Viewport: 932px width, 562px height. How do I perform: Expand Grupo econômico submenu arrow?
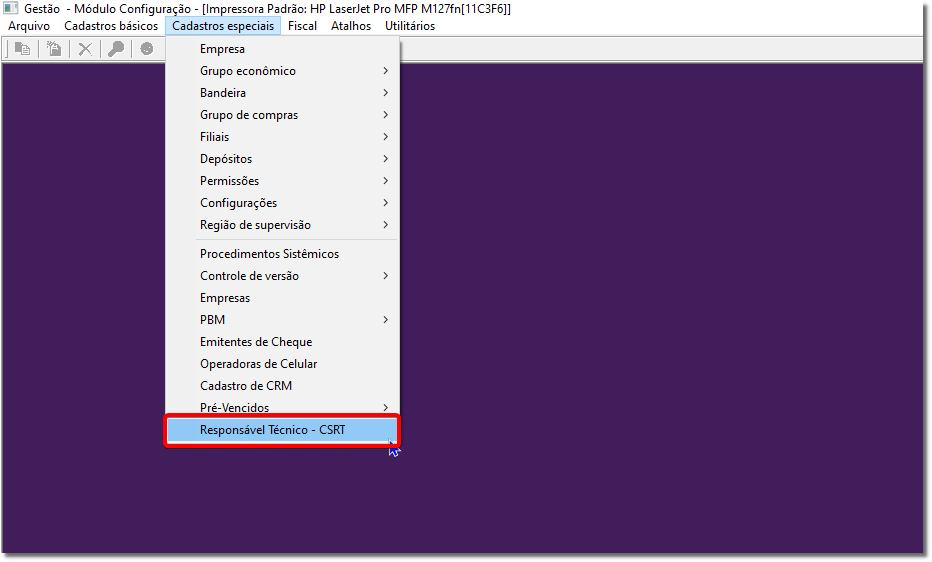coord(386,71)
